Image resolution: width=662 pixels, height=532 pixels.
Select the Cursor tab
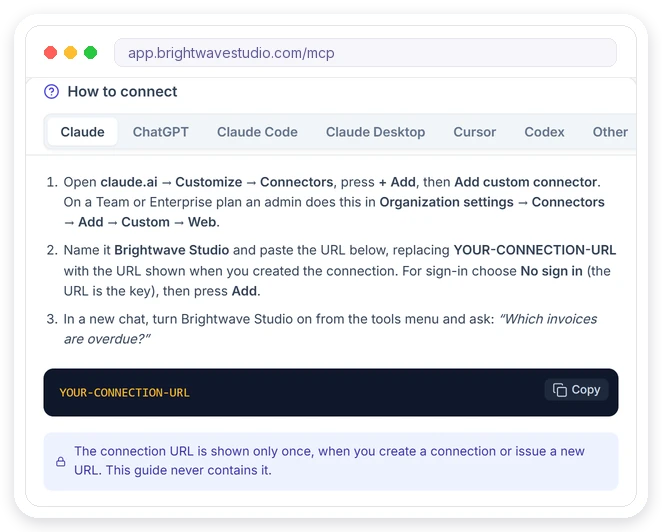click(x=475, y=132)
